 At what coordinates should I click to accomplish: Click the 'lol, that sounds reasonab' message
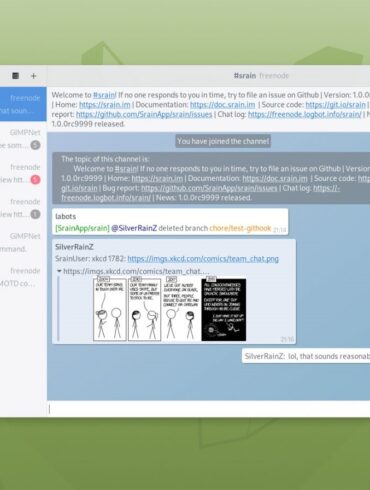click(x=306, y=356)
